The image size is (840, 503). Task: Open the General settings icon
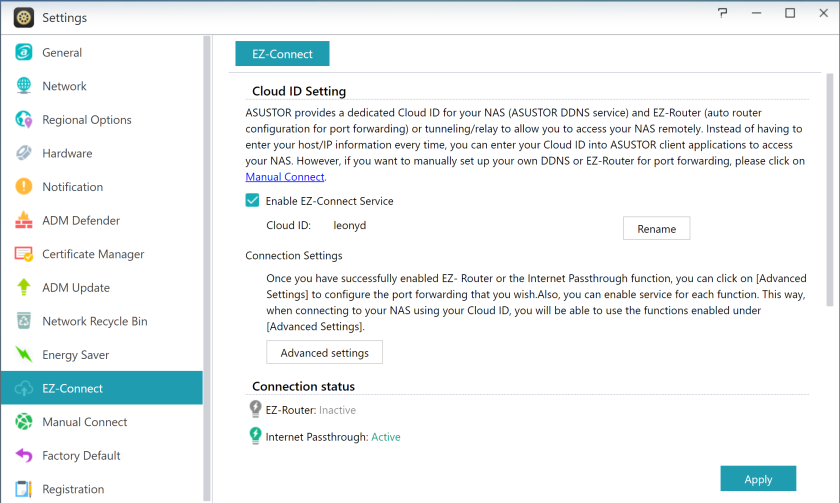pyautogui.click(x=24, y=52)
